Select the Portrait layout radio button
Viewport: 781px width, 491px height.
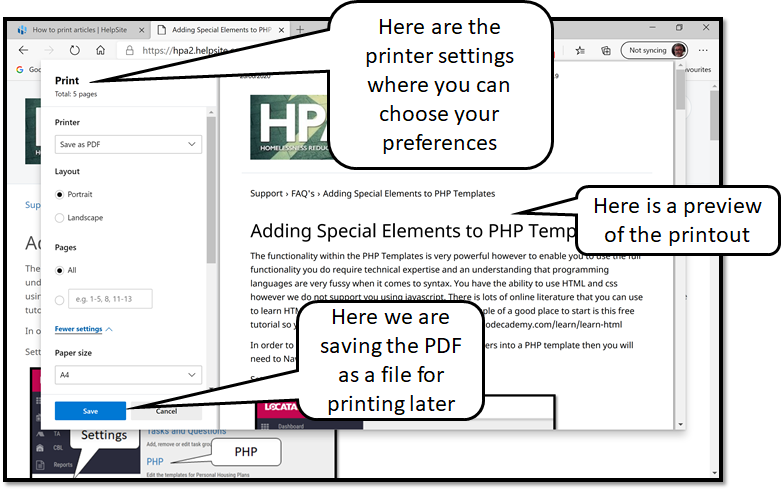[59, 194]
